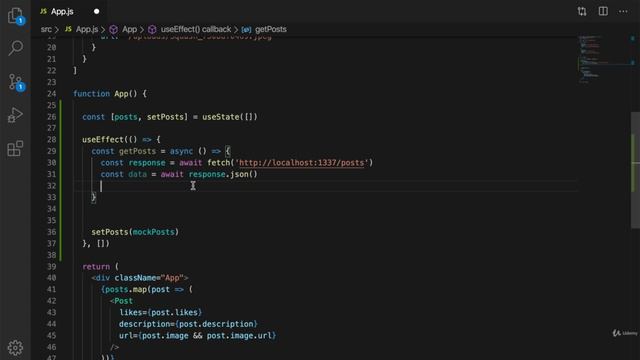Click 'likes={post.likes}' attribute
The image size is (640, 360).
[160, 312]
